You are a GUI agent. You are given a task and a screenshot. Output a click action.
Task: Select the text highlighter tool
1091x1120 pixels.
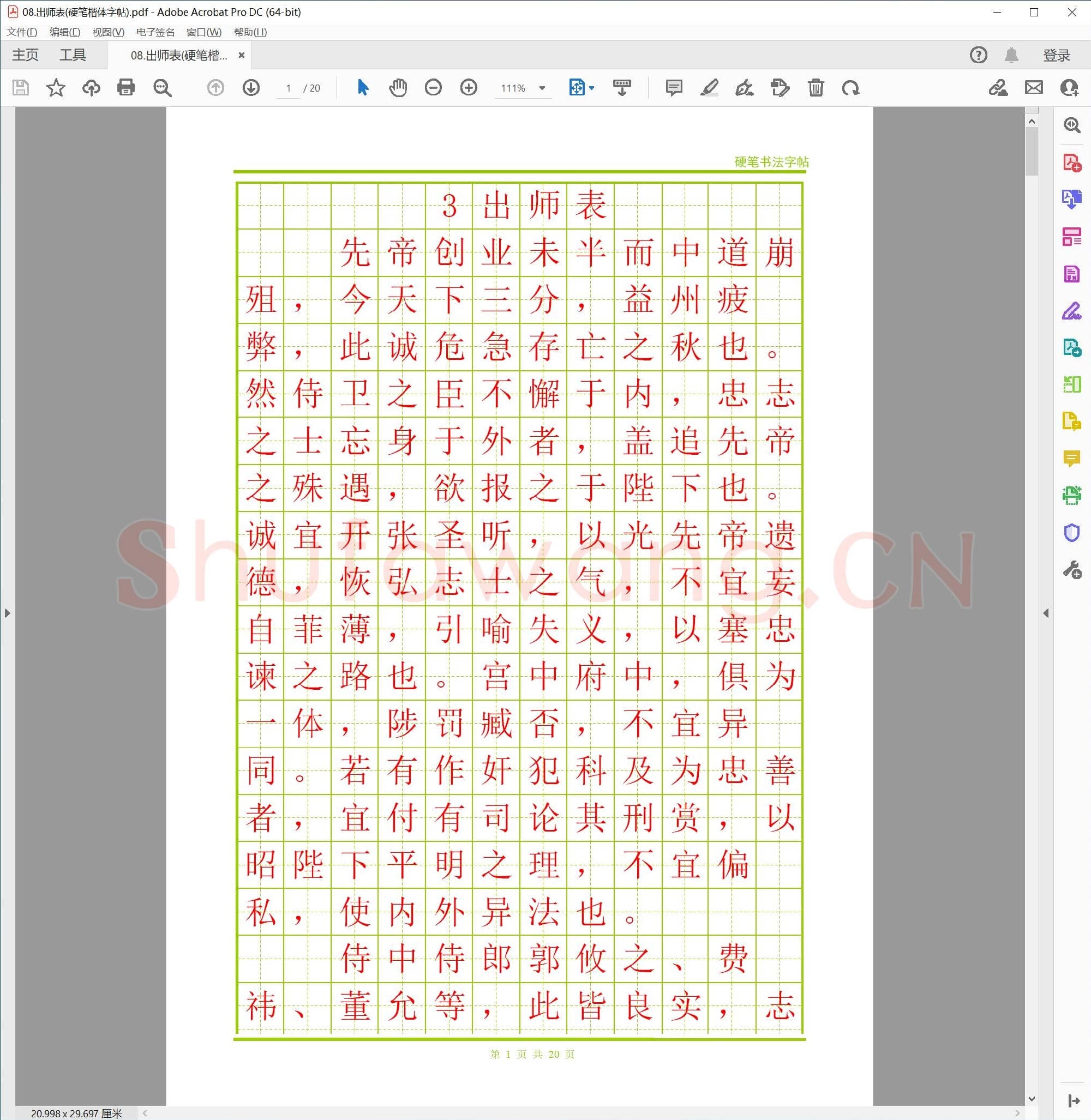point(710,88)
